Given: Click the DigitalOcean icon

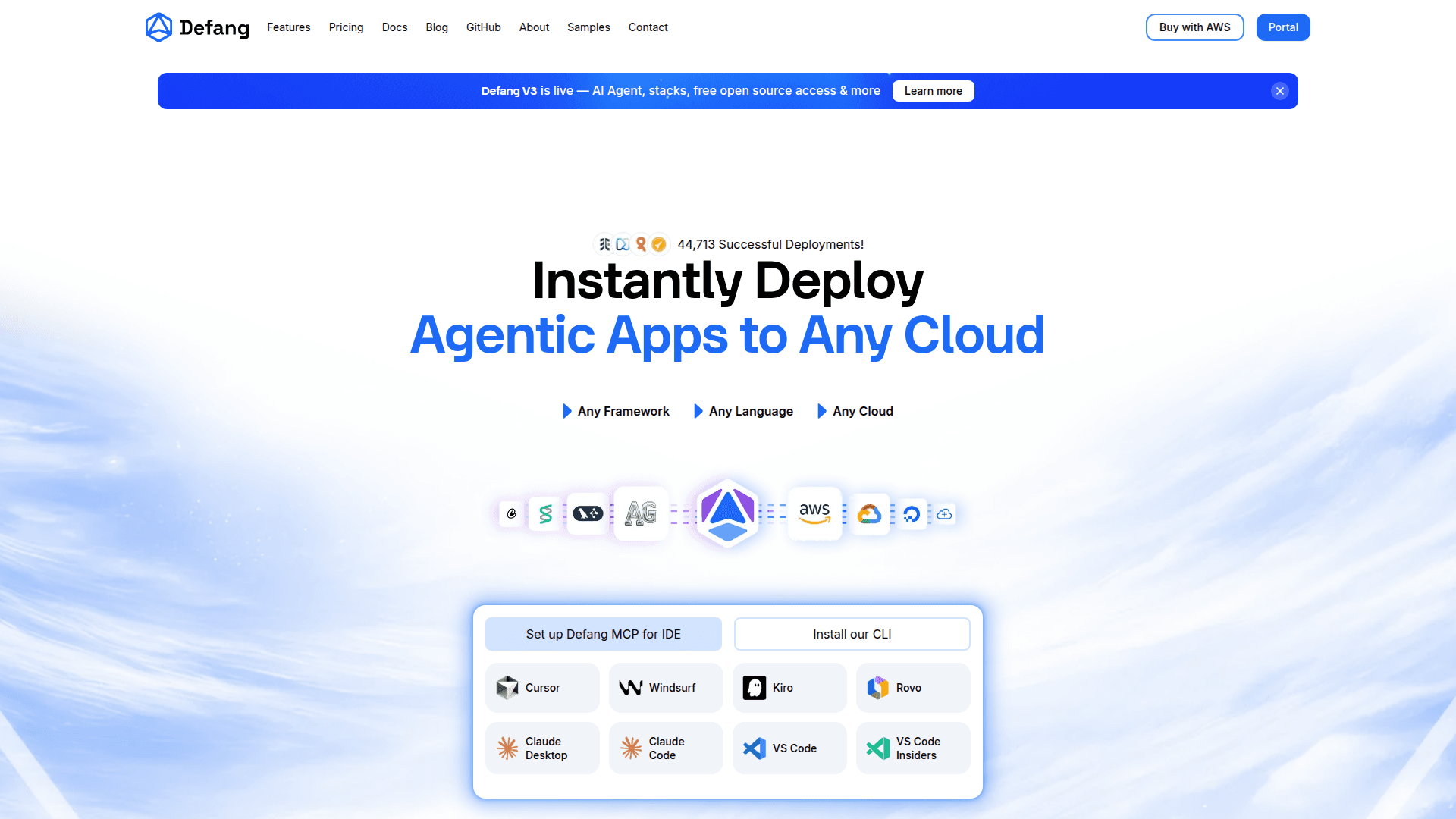Looking at the screenshot, I should [x=912, y=514].
